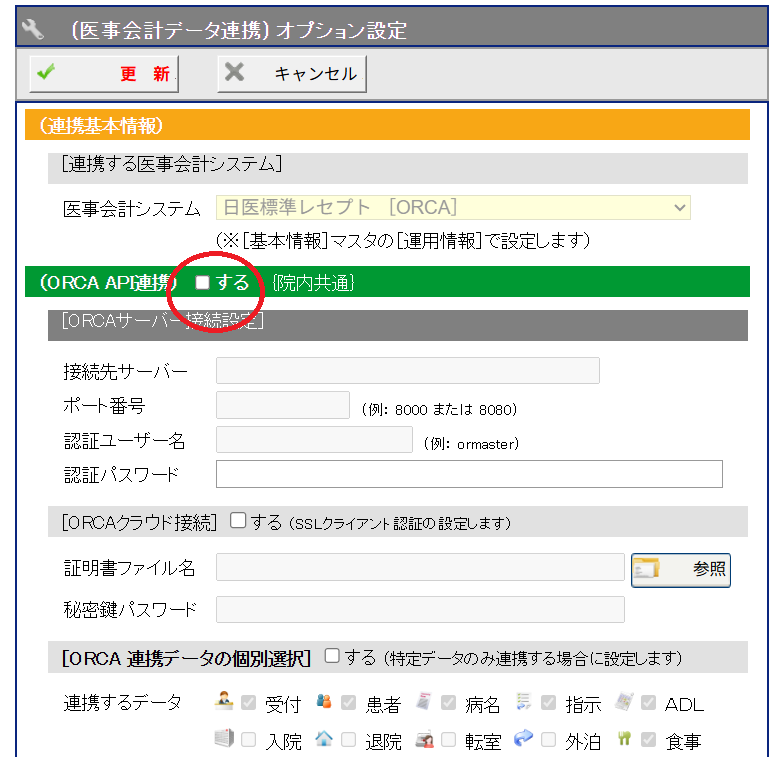Click the disease name (病名) icon

click(425, 702)
